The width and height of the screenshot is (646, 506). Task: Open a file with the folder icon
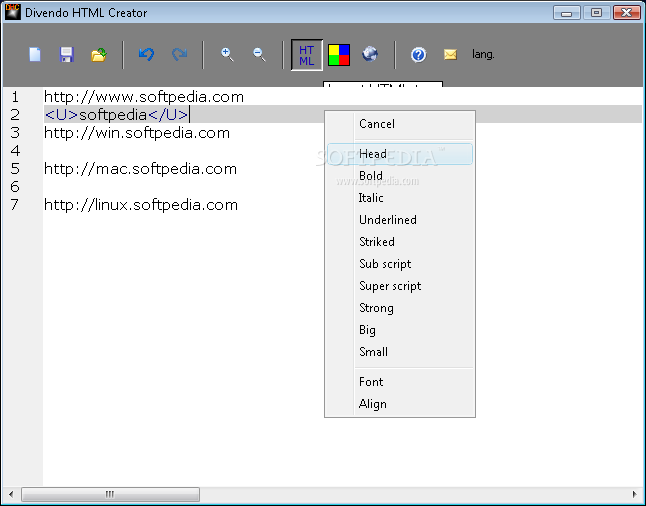click(x=99, y=54)
